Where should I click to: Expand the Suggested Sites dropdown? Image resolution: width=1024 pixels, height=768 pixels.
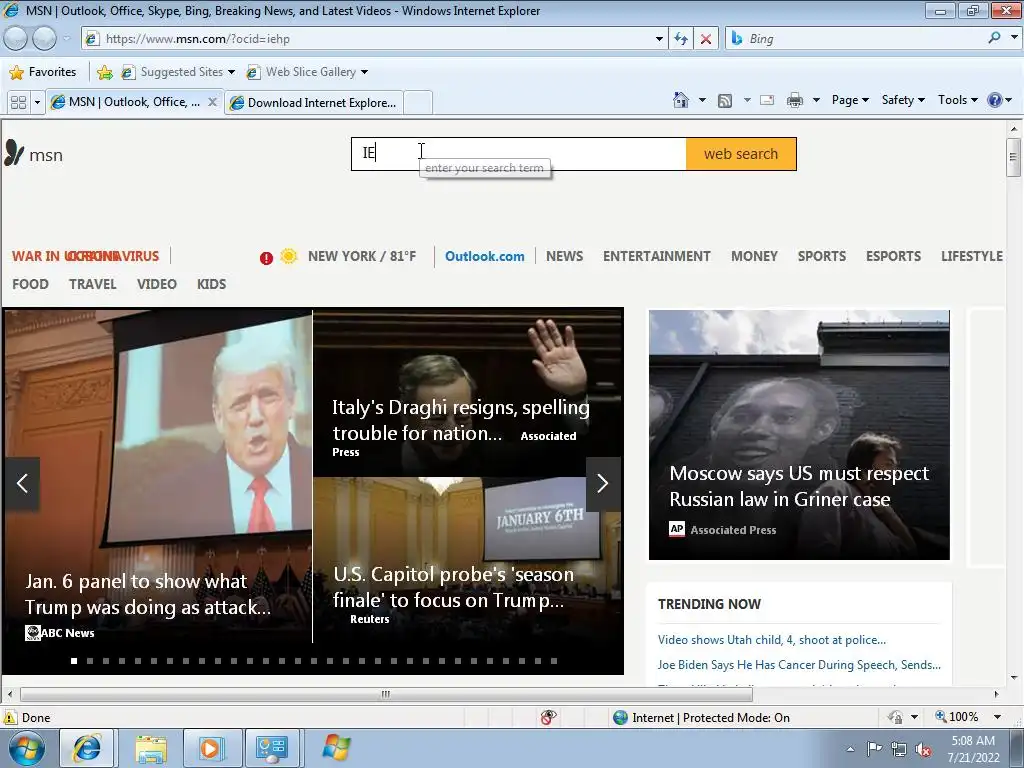coord(231,72)
